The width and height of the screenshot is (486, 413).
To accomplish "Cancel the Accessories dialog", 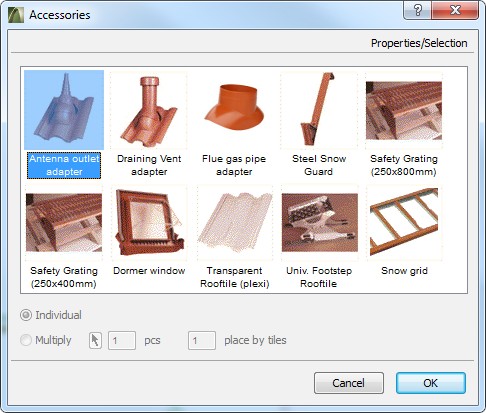I will (349, 383).
